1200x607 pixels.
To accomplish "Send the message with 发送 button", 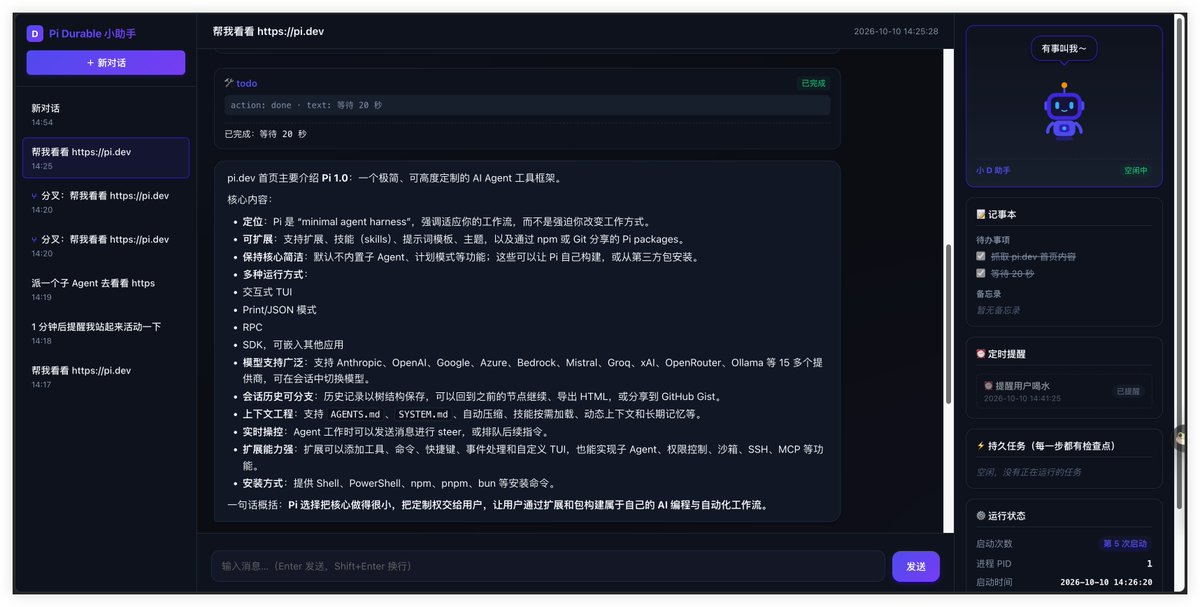I will pos(916,566).
